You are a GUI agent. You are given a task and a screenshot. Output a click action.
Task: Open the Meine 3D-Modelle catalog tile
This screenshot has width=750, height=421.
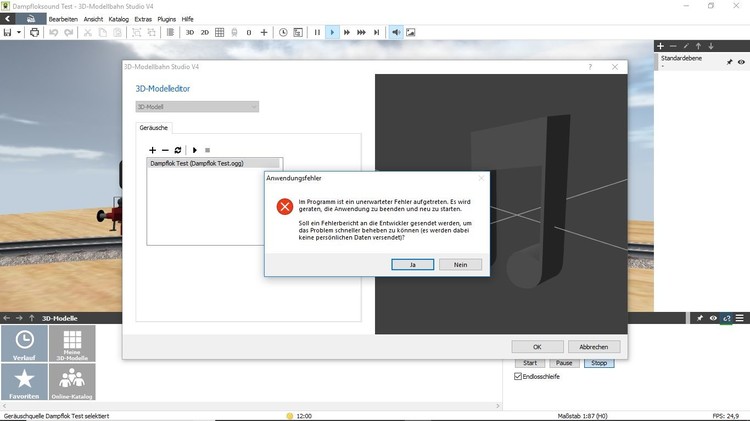72,343
